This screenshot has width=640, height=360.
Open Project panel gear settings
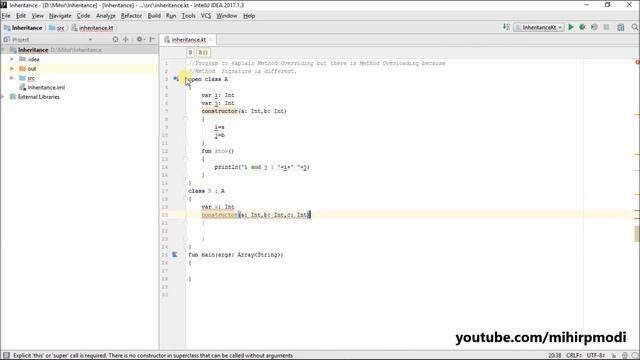(140, 40)
